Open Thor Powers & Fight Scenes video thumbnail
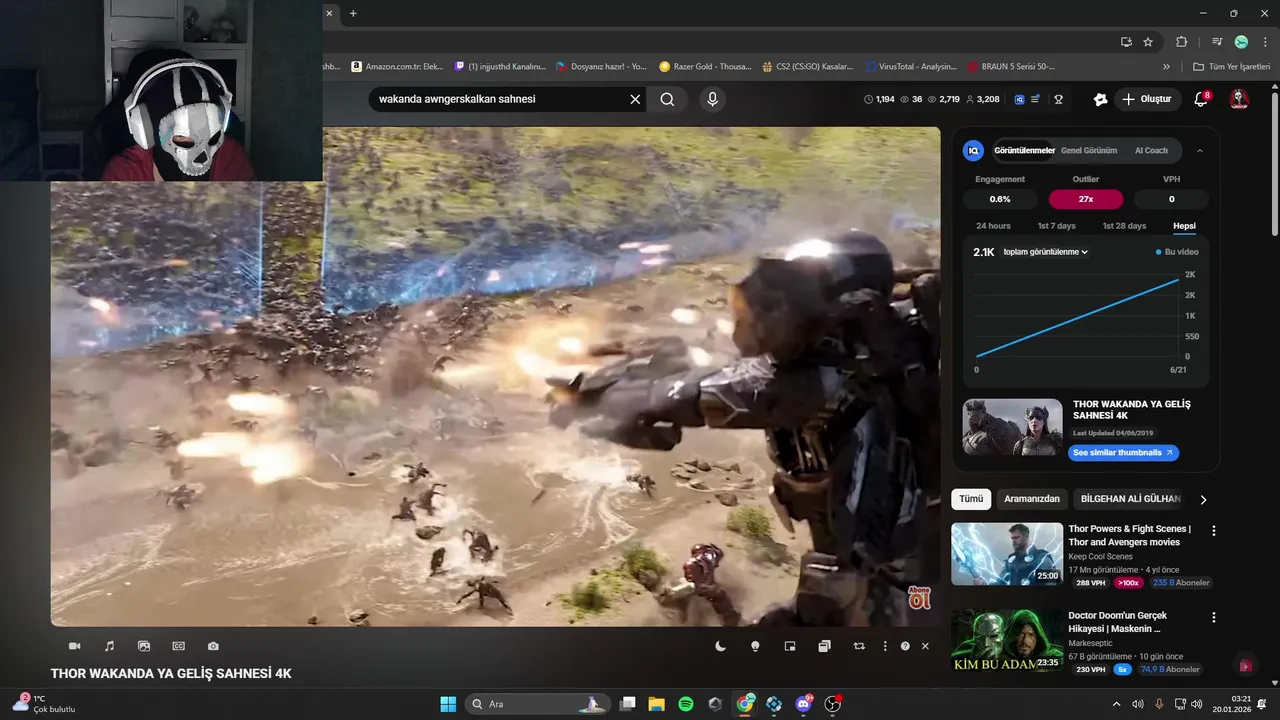The width and height of the screenshot is (1280, 720). point(1006,554)
